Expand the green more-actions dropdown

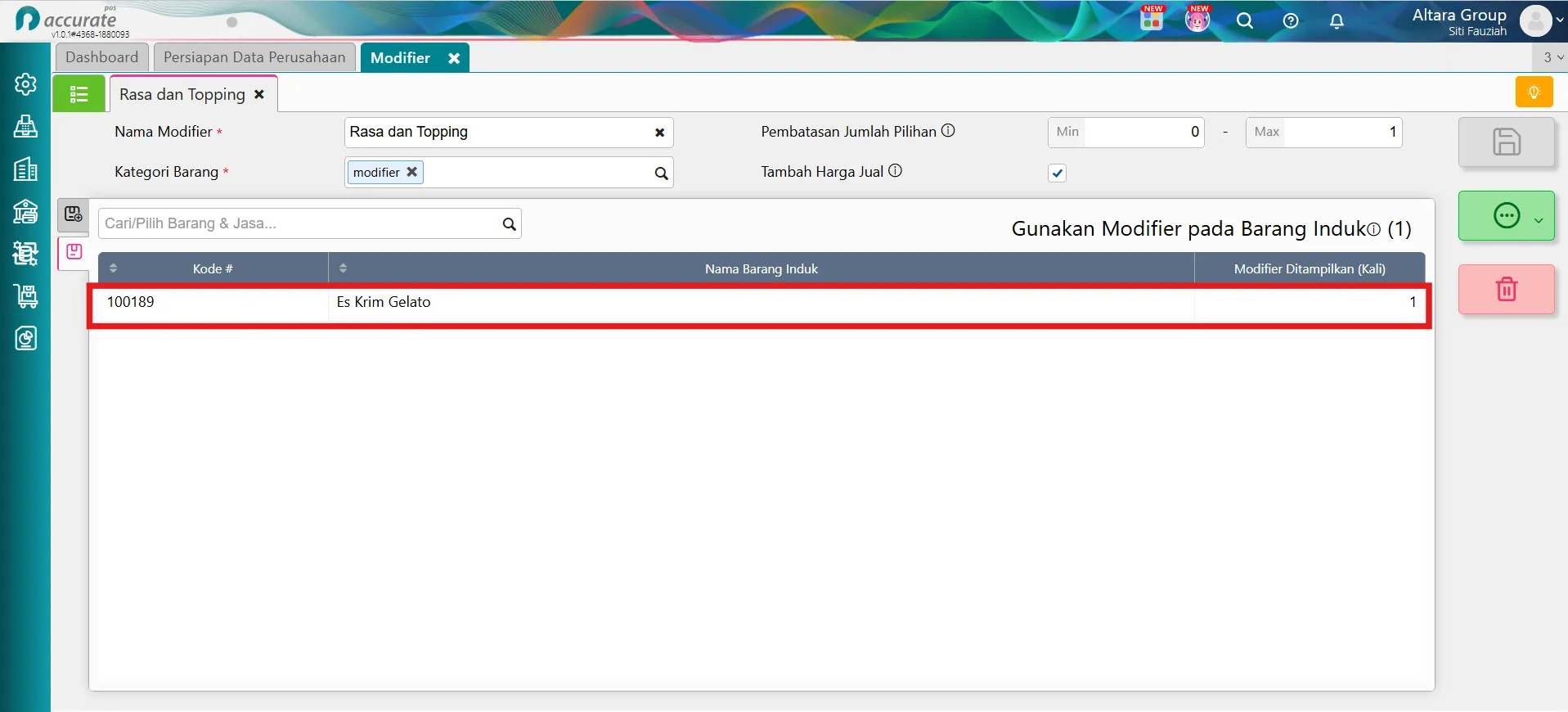pyautogui.click(x=1507, y=216)
